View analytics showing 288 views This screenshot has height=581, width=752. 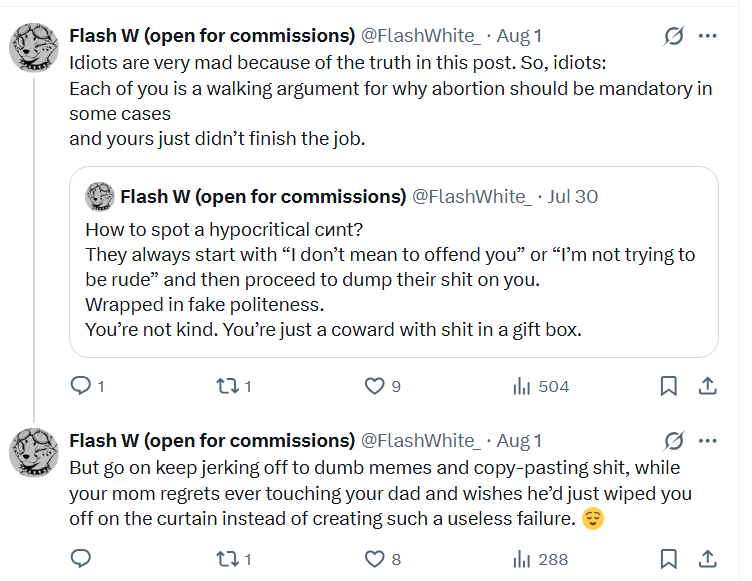pyautogui.click(x=522, y=559)
